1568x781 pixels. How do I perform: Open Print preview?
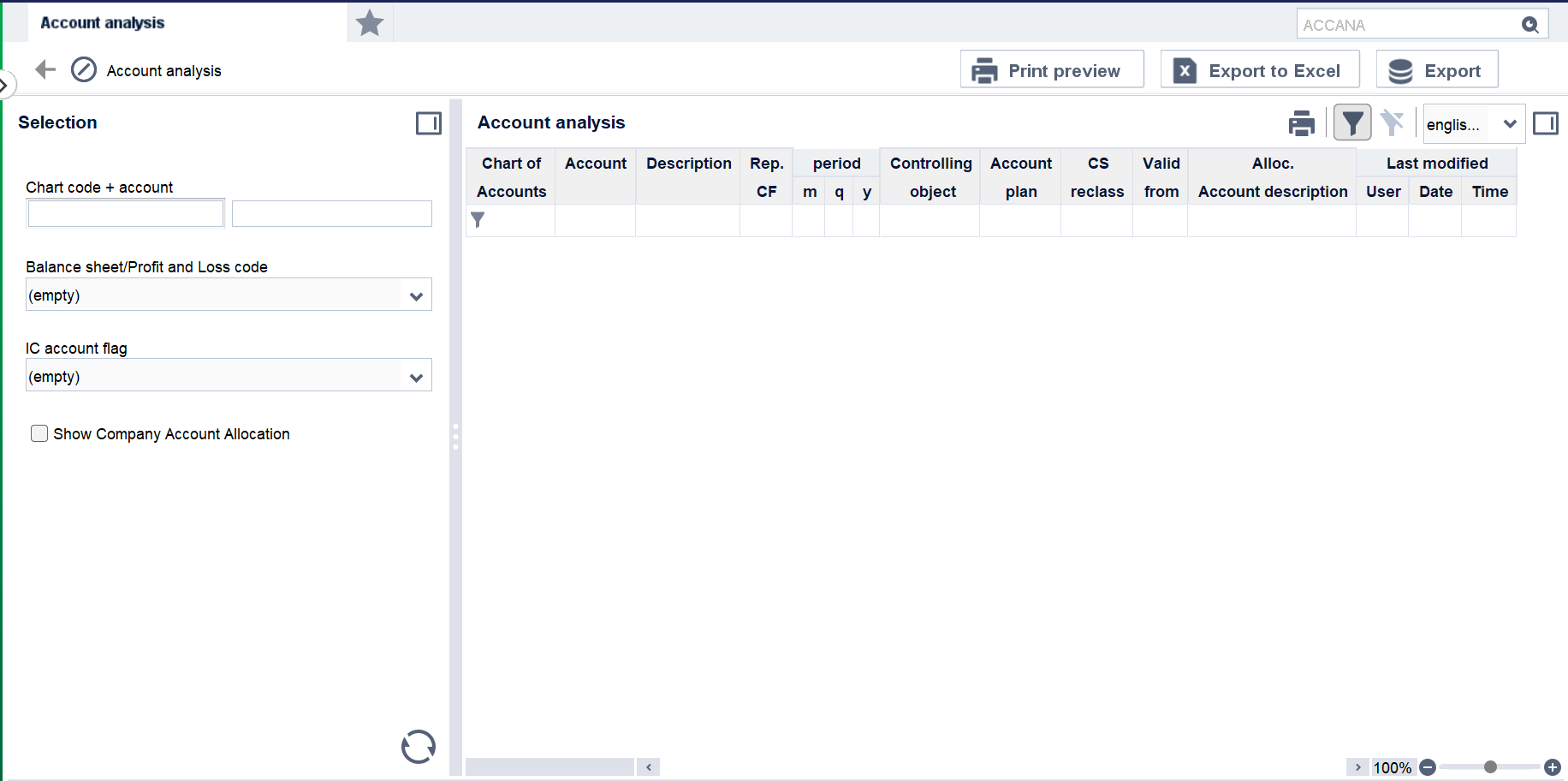pos(1052,69)
